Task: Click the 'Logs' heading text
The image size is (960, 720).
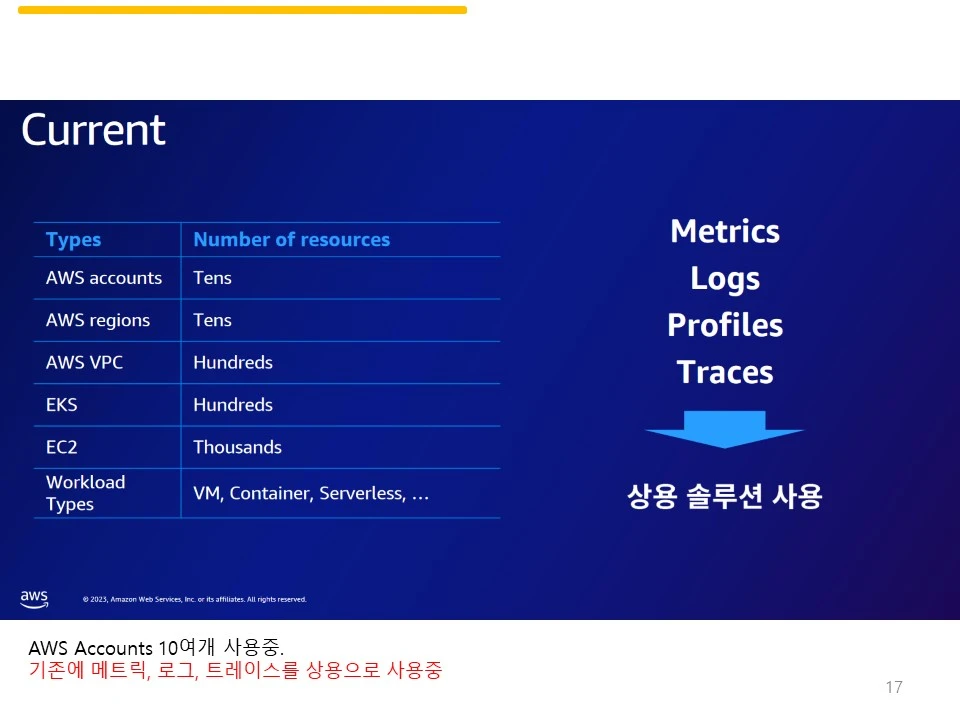Action: point(725,279)
